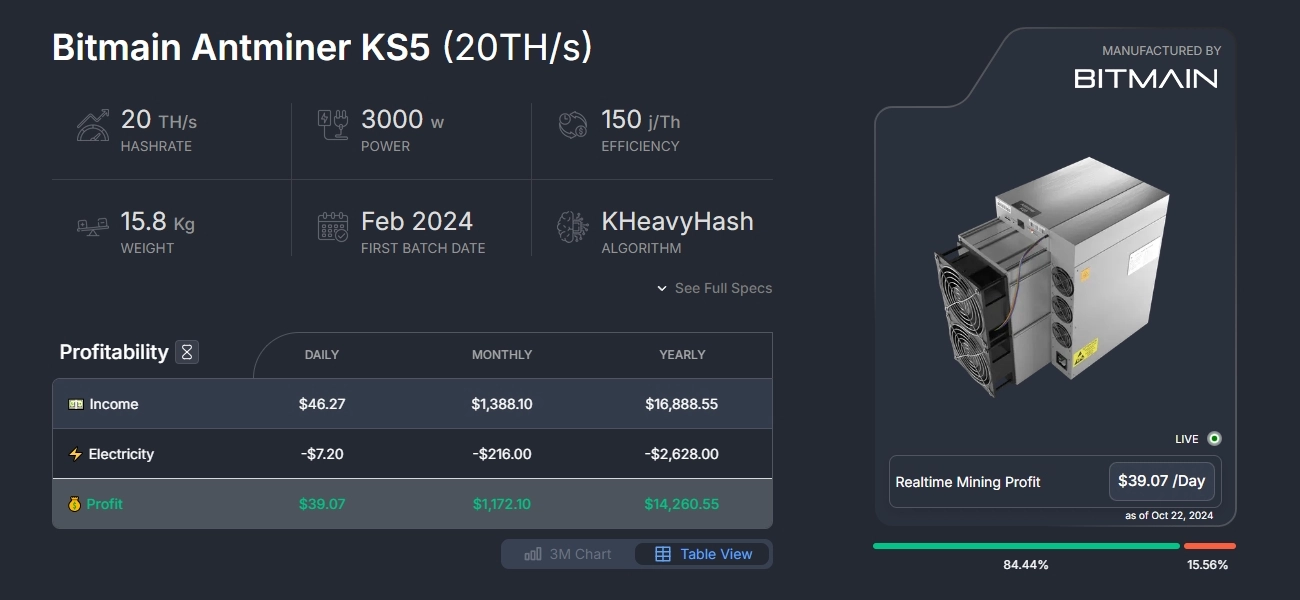Select the YEARLY column header
The height and width of the screenshot is (600, 1300).
(x=683, y=355)
